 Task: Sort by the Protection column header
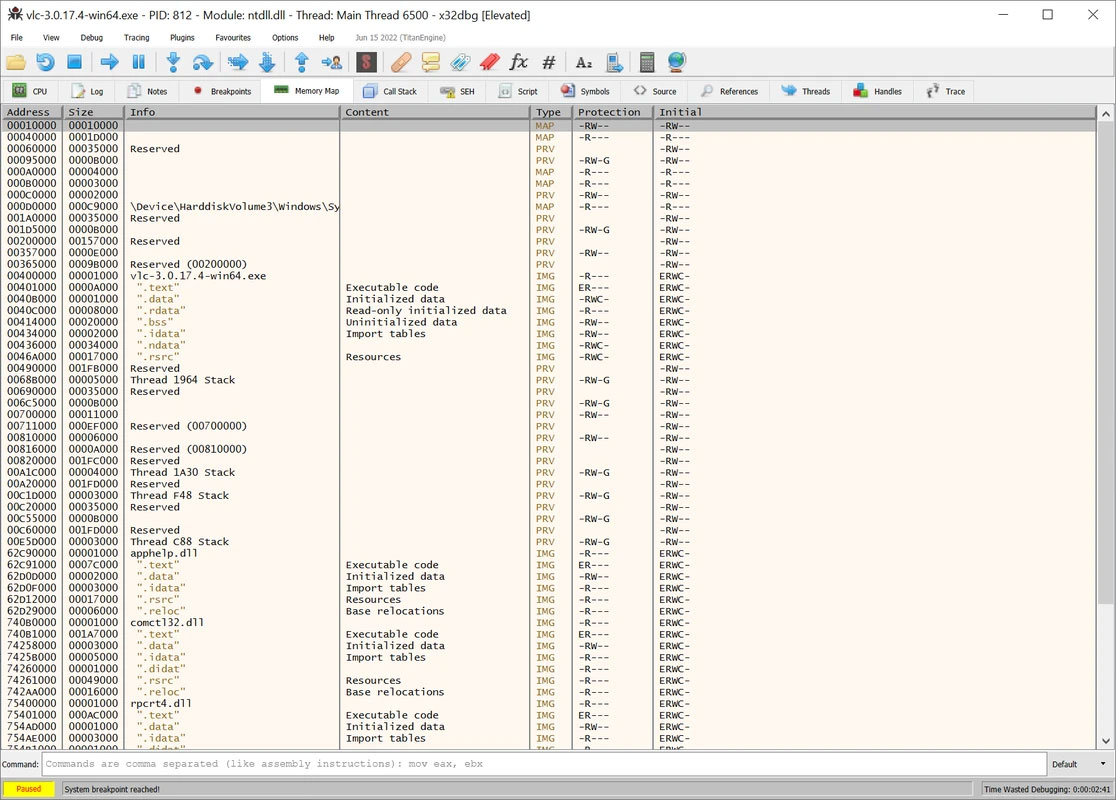(612, 112)
